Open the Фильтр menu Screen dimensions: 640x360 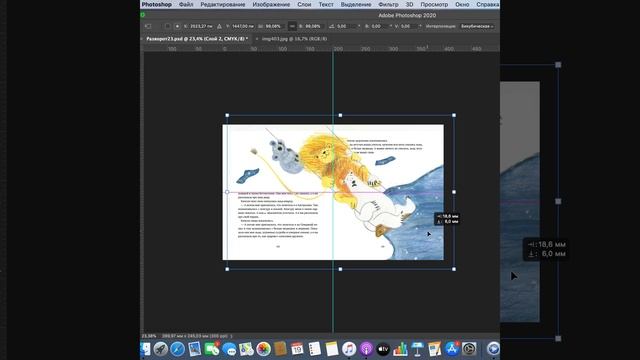(388, 4)
